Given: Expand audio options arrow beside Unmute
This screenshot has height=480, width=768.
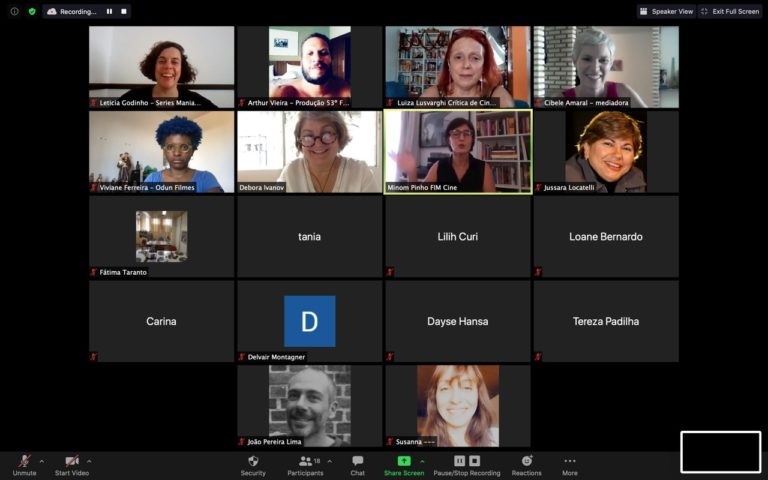Looking at the screenshot, I should click(41, 461).
